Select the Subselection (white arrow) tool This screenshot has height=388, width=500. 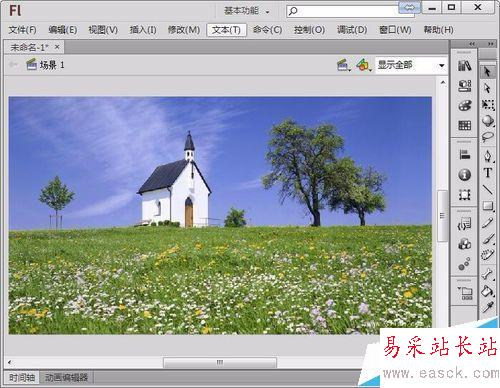[487, 88]
